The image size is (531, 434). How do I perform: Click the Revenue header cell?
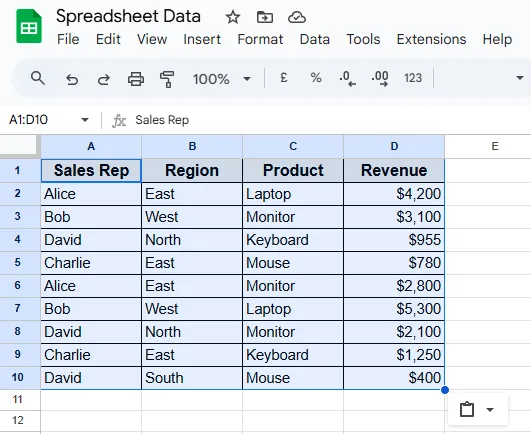[x=394, y=171]
